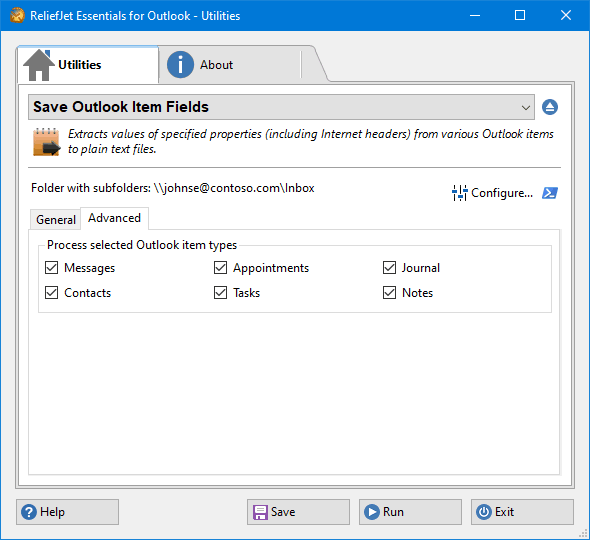Click the Save button

[x=298, y=512]
